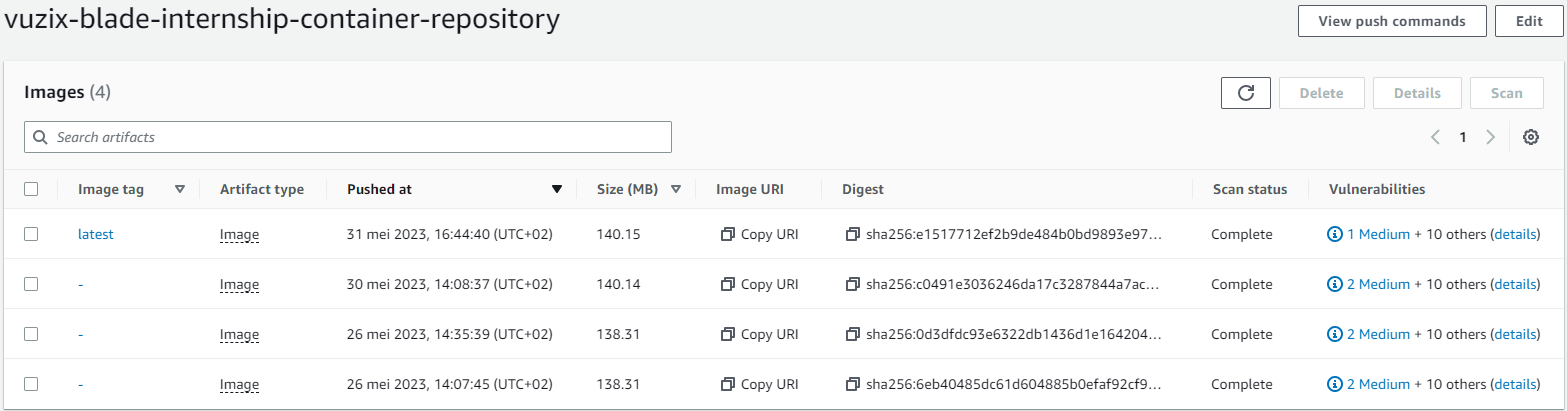Click info icon in 14:07:45 vulnerabilities row
The image size is (1567, 411).
coord(1334,384)
